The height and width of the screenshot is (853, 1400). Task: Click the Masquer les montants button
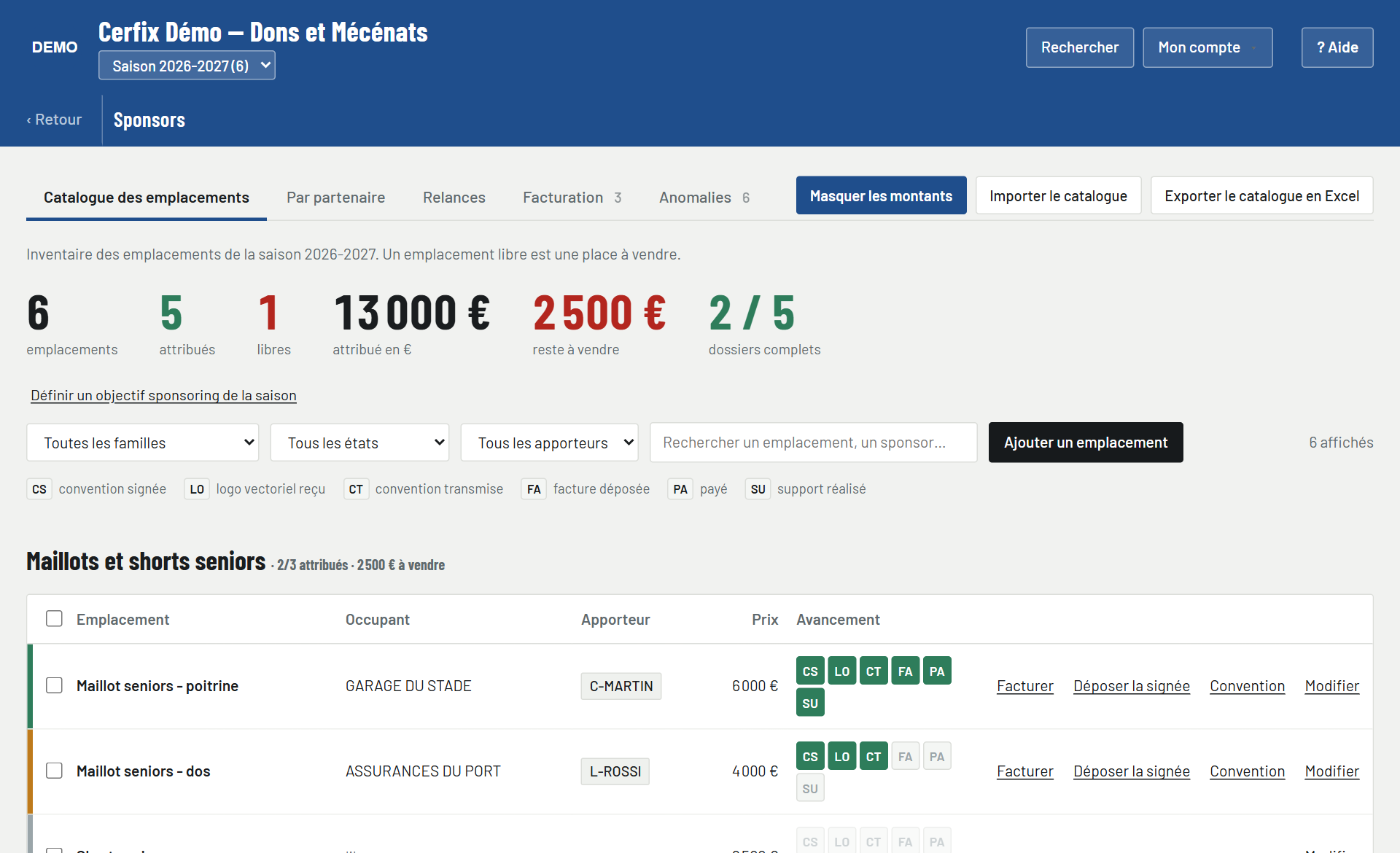tap(881, 195)
